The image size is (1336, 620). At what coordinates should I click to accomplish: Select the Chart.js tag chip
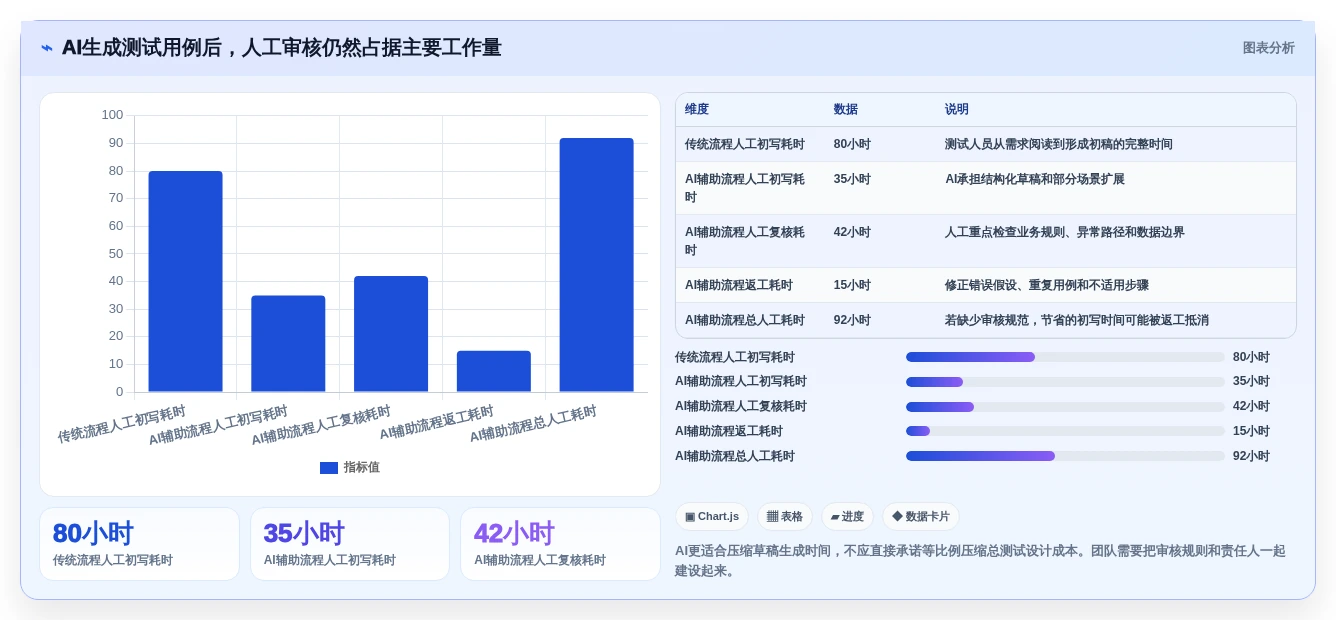pos(712,517)
